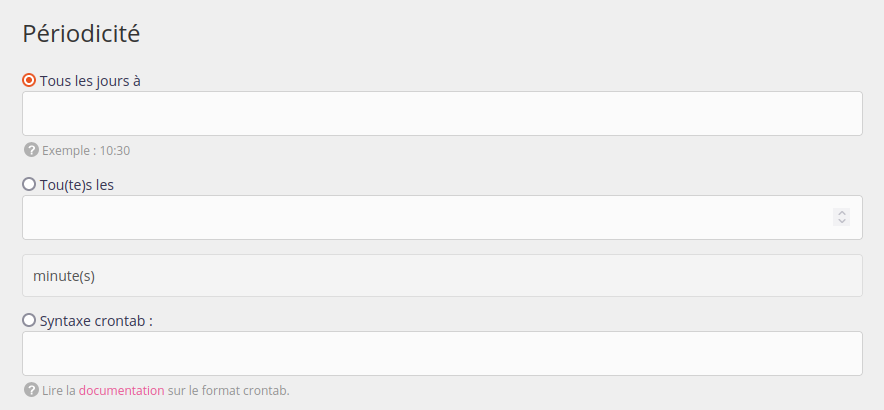The height and width of the screenshot is (410, 884).
Task: Click into the "Tou(te)s les" interval number field
Action: click(x=420, y=218)
